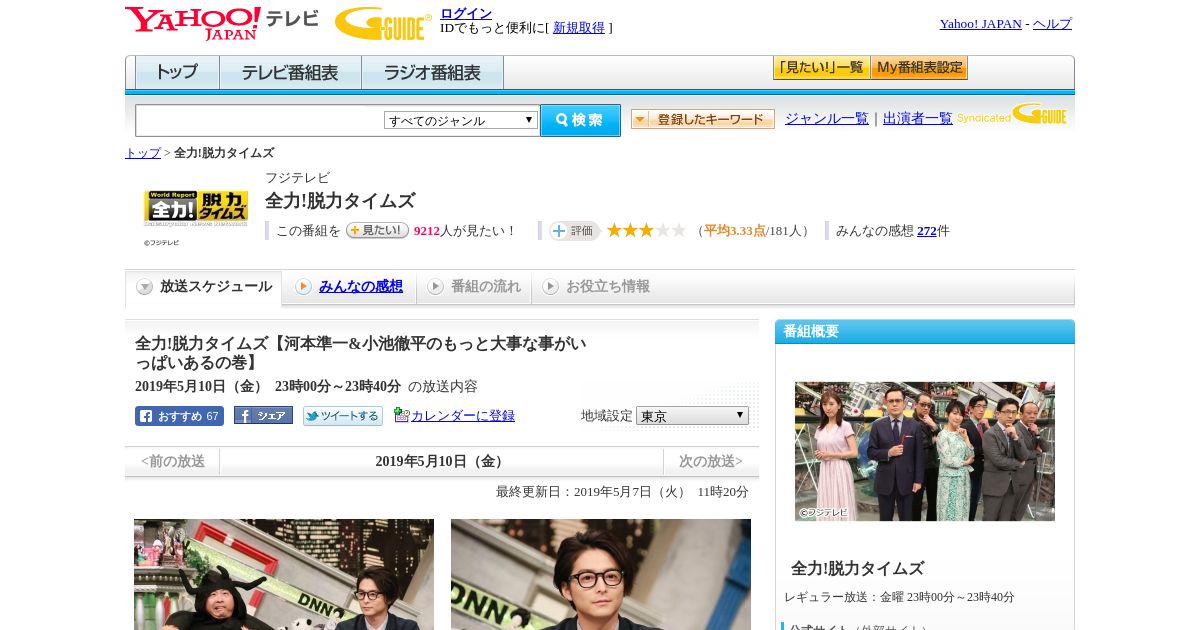The width and height of the screenshot is (1200, 630).
Task: Click the 評価 plus rating button
Action: pos(574,231)
